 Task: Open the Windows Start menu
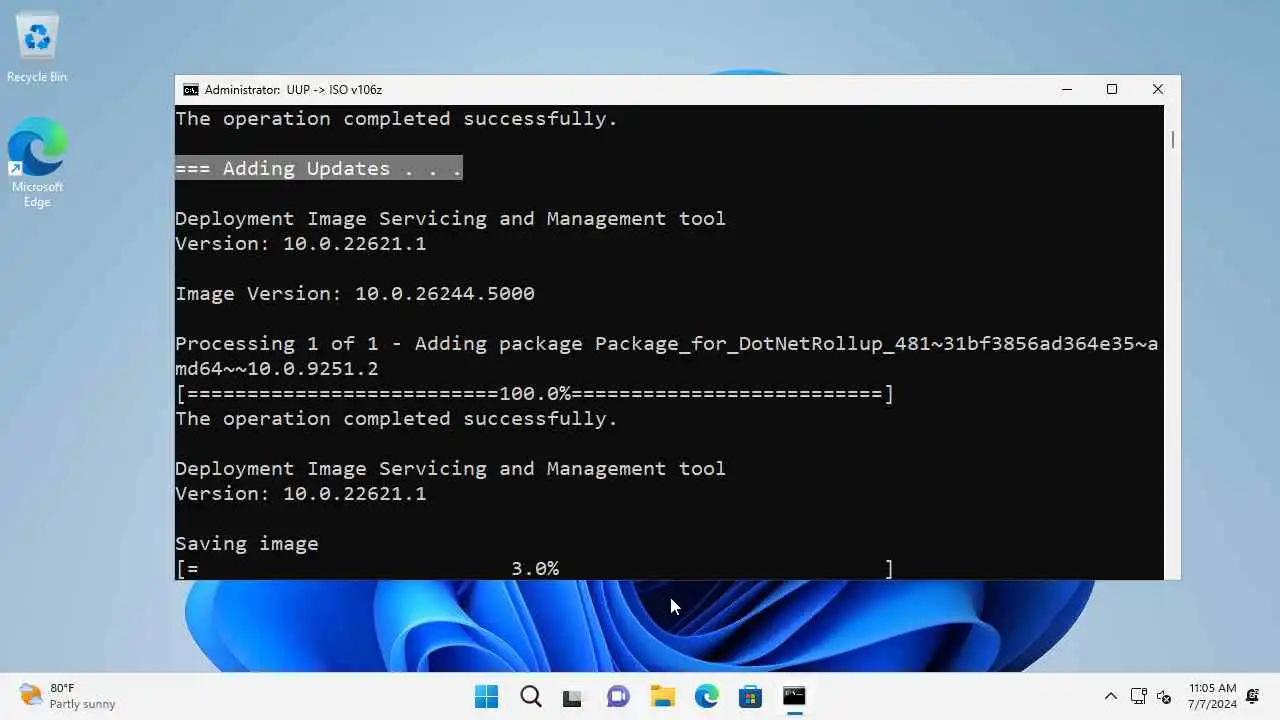pyautogui.click(x=487, y=696)
